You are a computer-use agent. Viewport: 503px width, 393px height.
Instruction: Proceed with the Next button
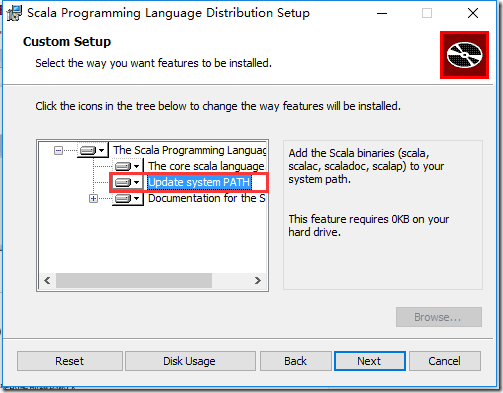pyautogui.click(x=369, y=361)
